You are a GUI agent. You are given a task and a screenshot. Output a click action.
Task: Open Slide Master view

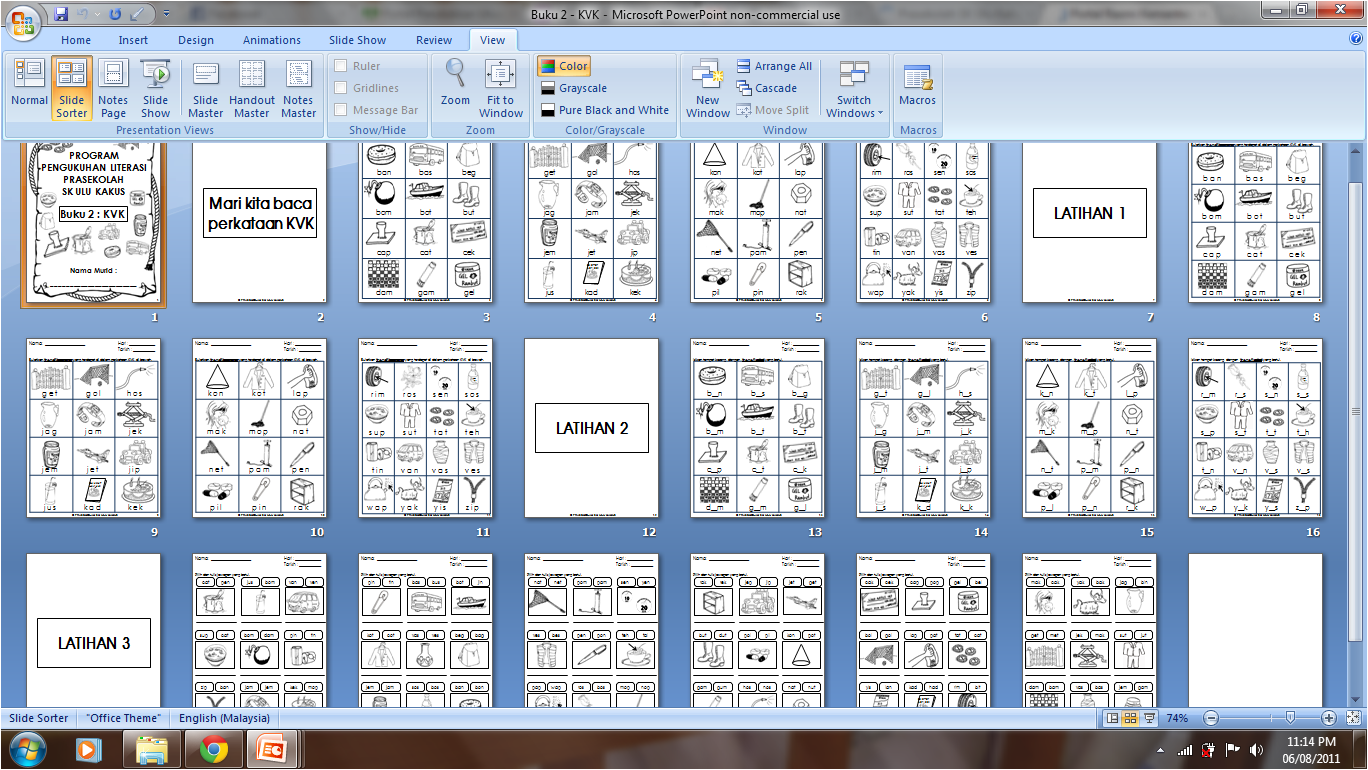[x=206, y=87]
